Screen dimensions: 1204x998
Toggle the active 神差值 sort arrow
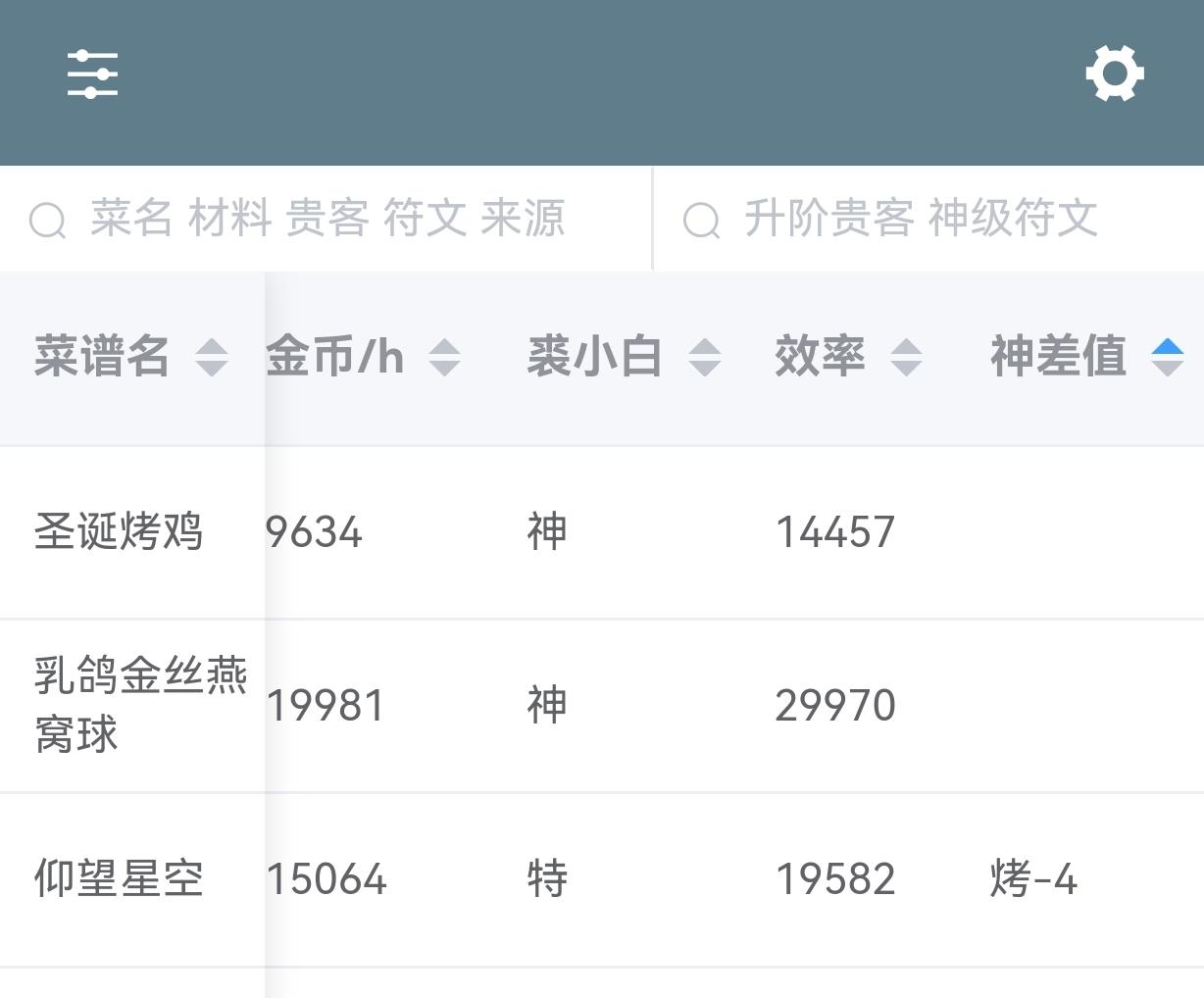[1167, 357]
